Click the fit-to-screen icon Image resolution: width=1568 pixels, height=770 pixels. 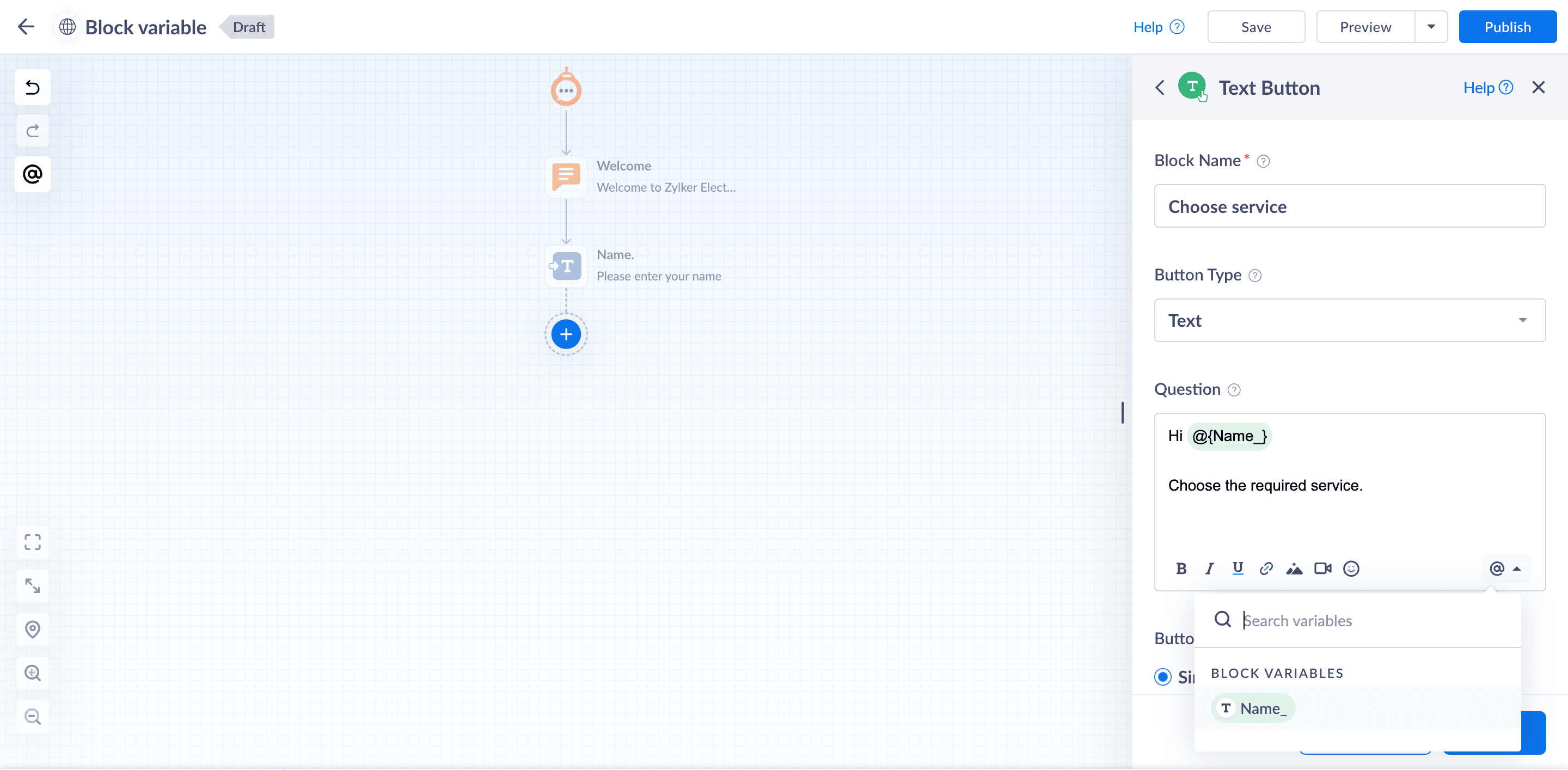click(32, 542)
